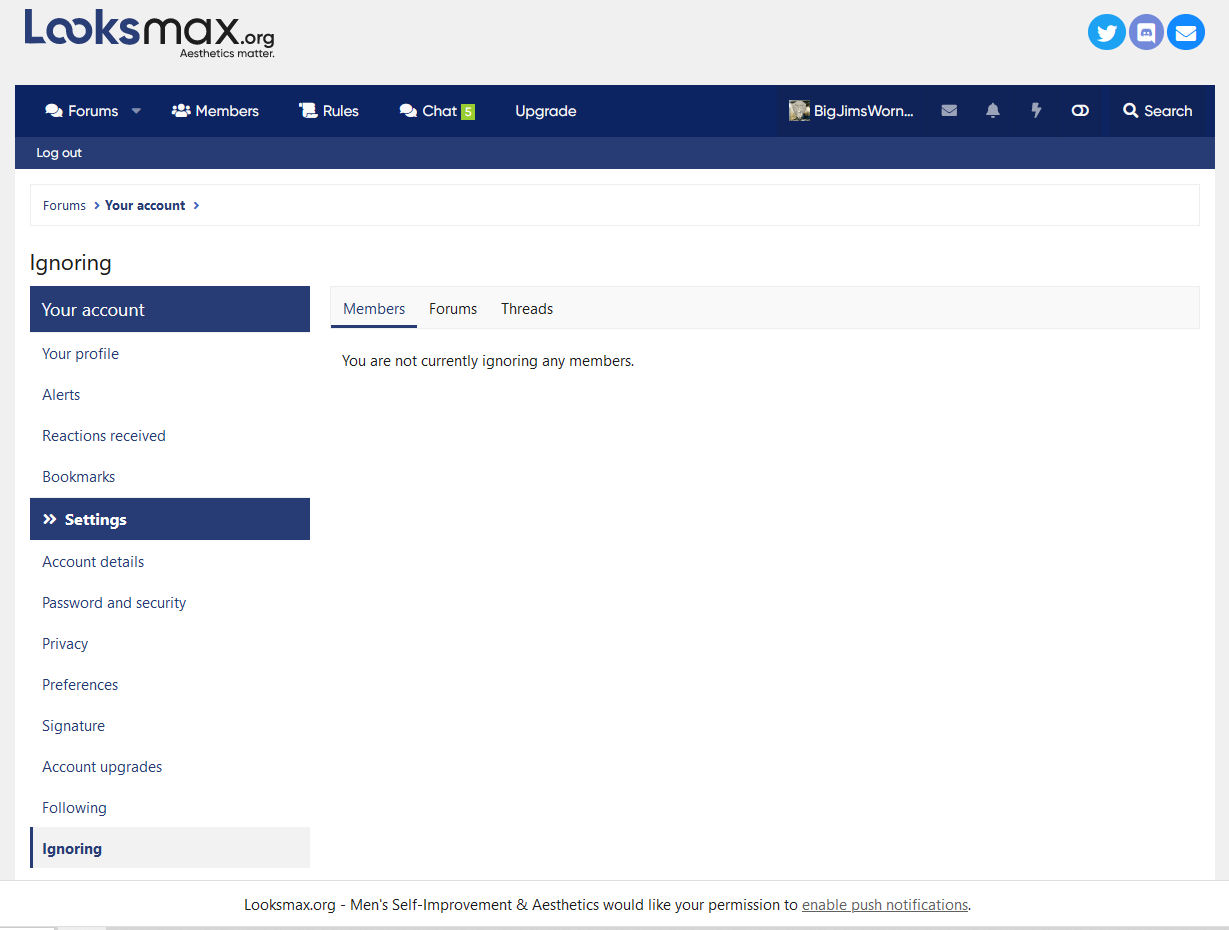Open Privacy settings
The width and height of the screenshot is (1229, 930).
[x=170, y=644]
